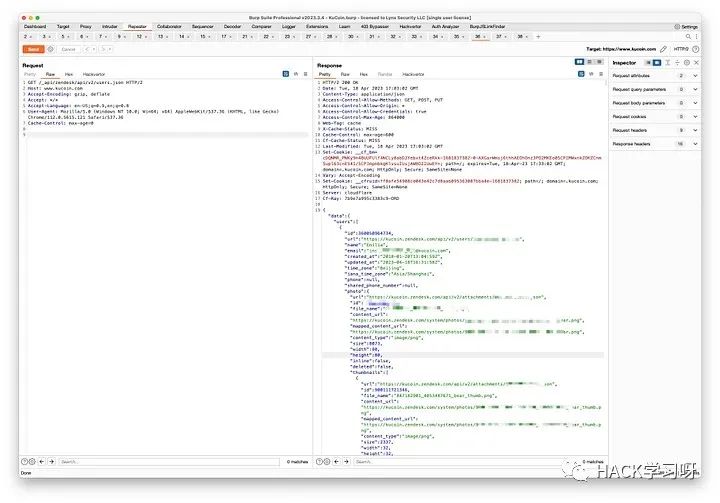Switch Inspector to left-docked layout icon
The height and width of the screenshot is (503, 720).
tap(648, 62)
